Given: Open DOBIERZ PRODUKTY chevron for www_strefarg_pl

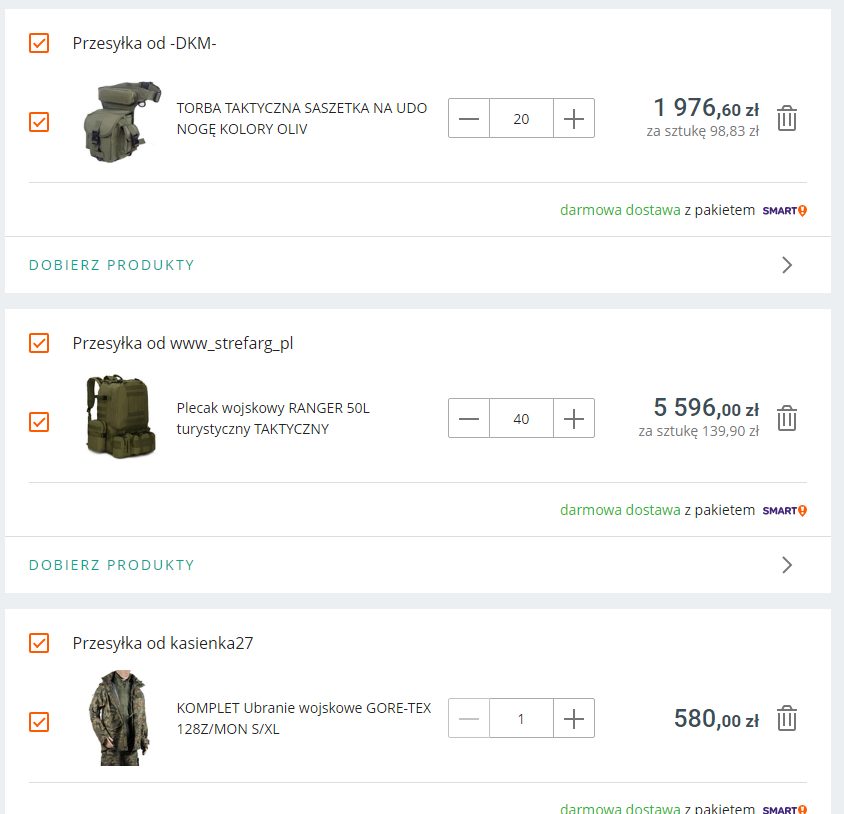Looking at the screenshot, I should pos(787,565).
